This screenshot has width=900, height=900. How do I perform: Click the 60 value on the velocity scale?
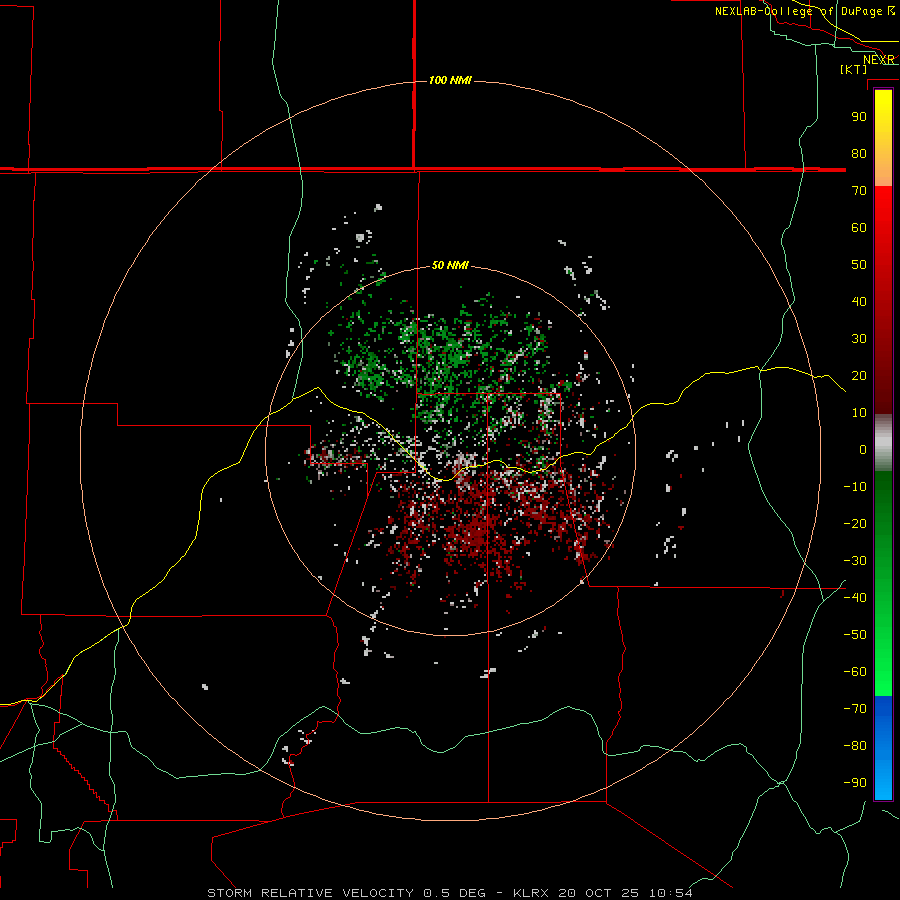point(859,227)
